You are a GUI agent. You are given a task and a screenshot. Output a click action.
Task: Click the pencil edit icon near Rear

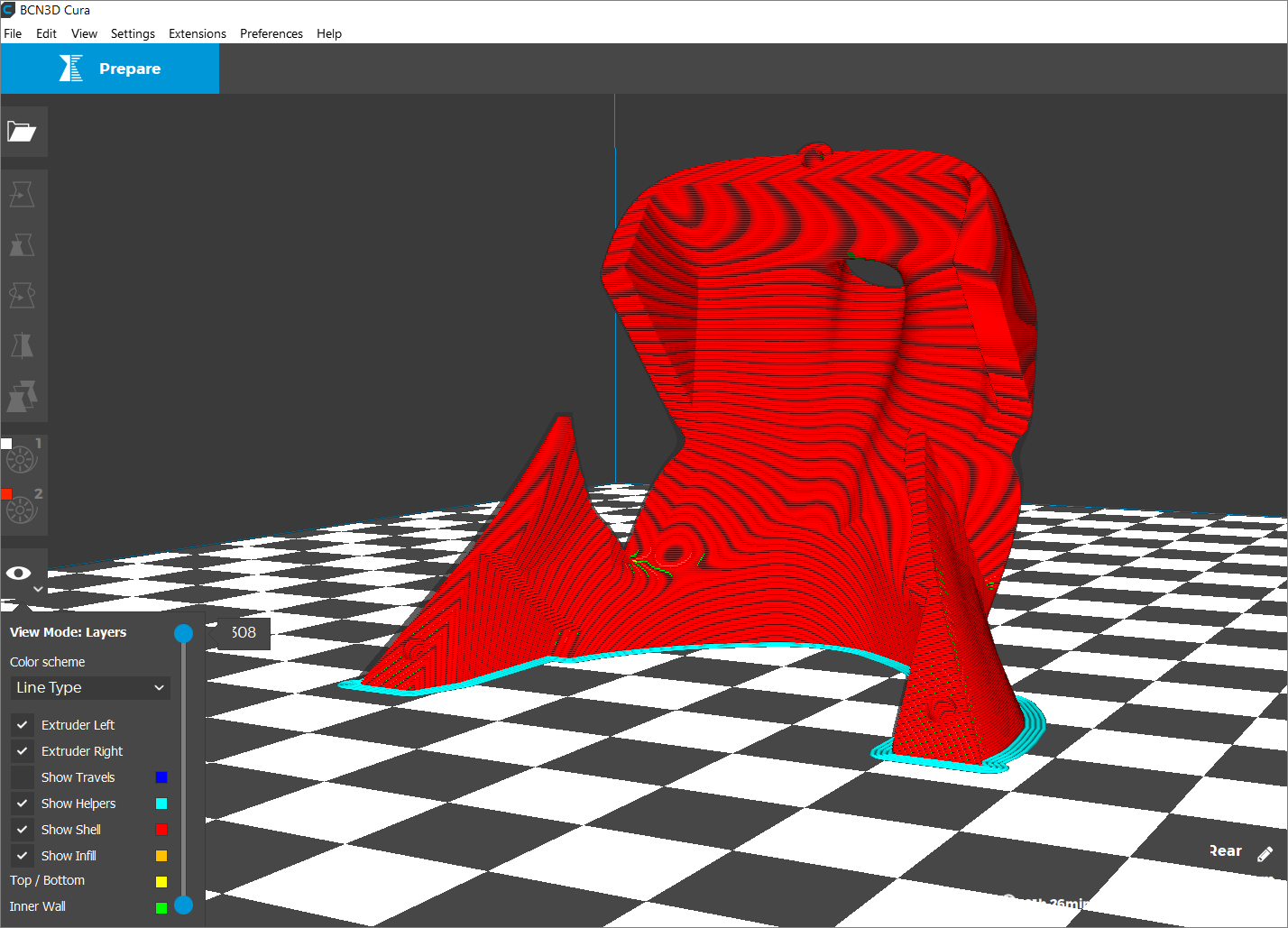pyautogui.click(x=1265, y=853)
